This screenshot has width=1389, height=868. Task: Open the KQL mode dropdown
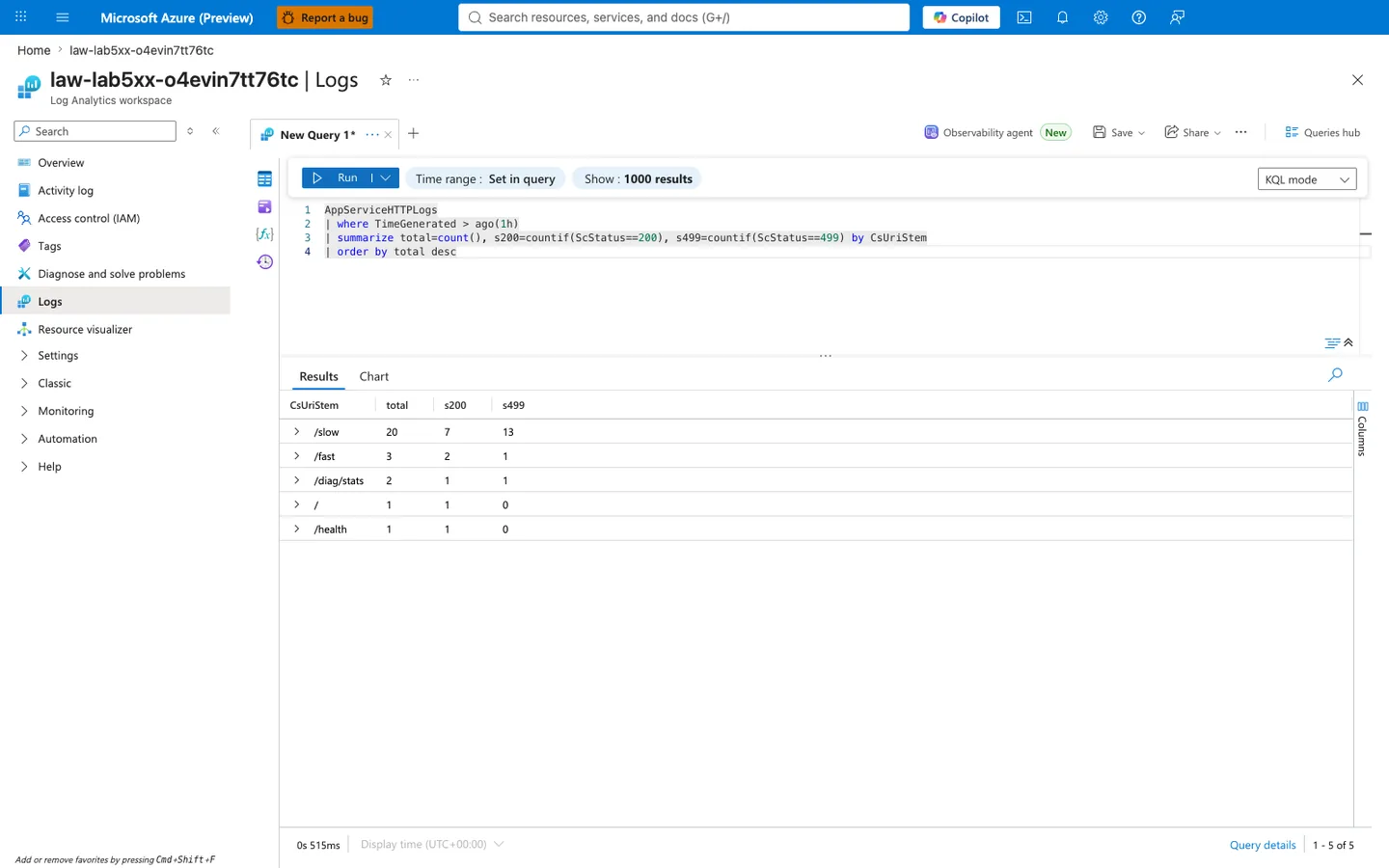[1307, 179]
